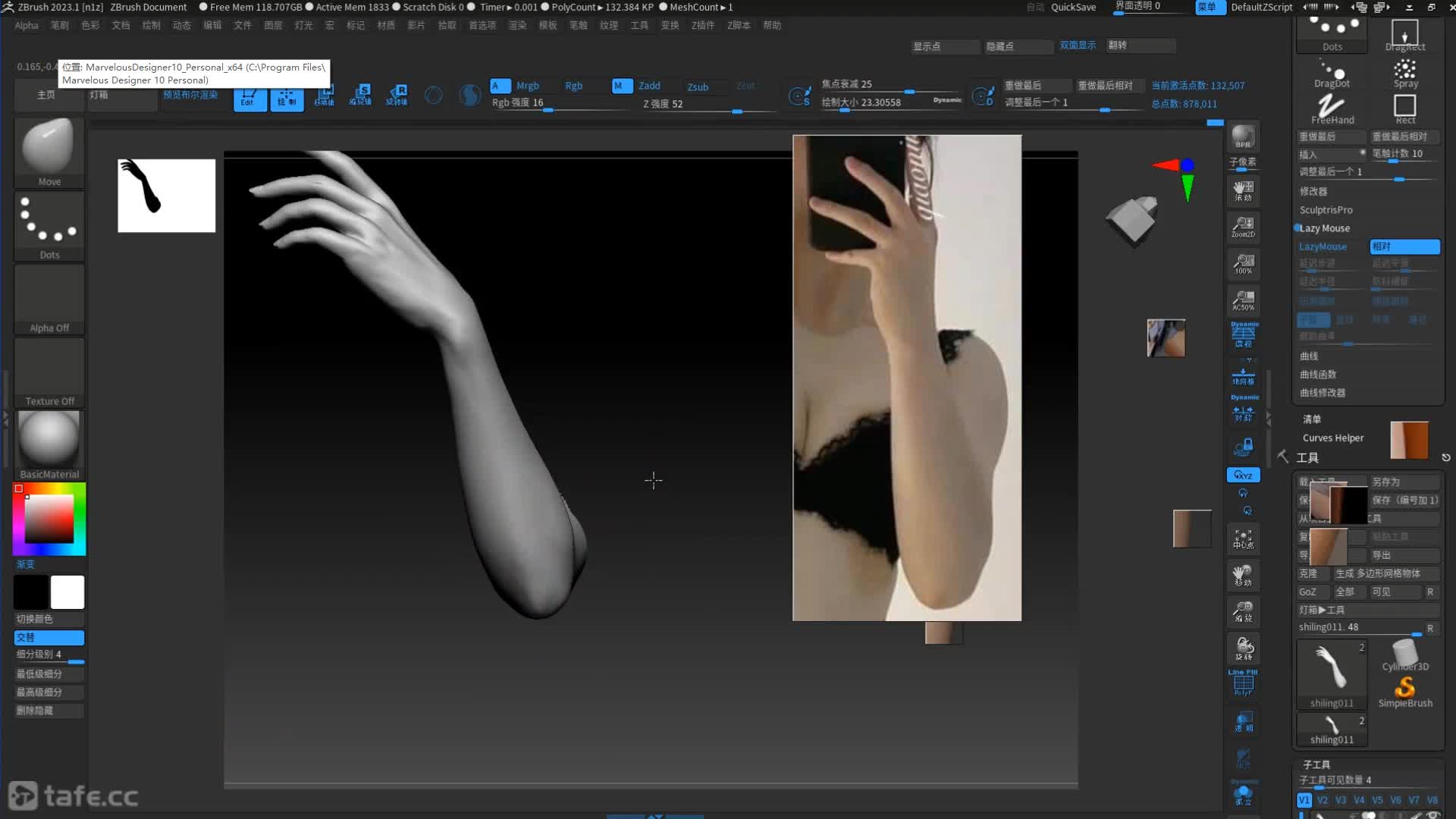The image size is (1456, 819).
Task: Collapse the 子工具 (SubTool) panel header
Action: (1316, 764)
